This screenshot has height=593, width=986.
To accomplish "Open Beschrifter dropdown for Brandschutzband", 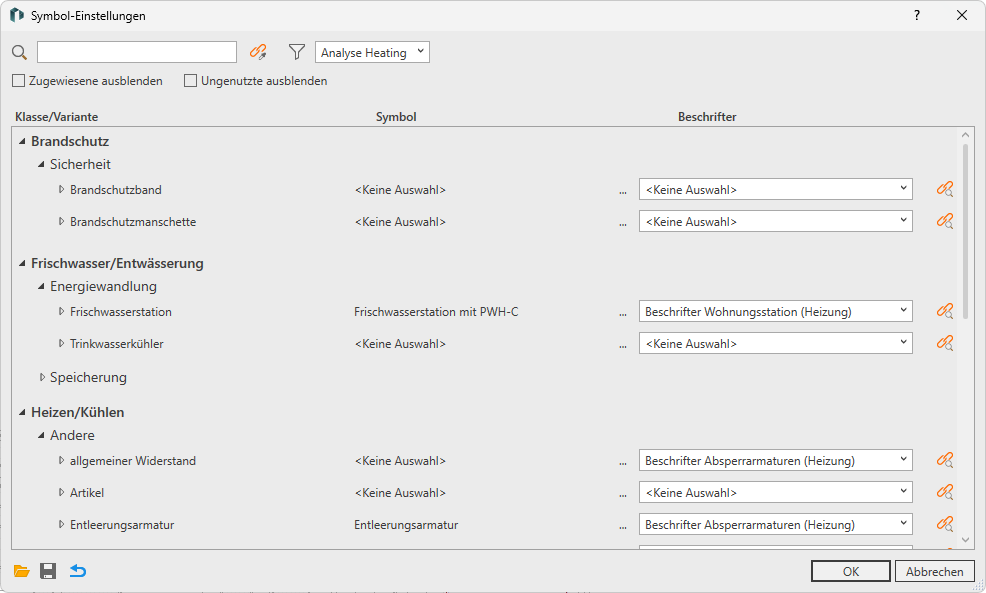I will pos(775,189).
